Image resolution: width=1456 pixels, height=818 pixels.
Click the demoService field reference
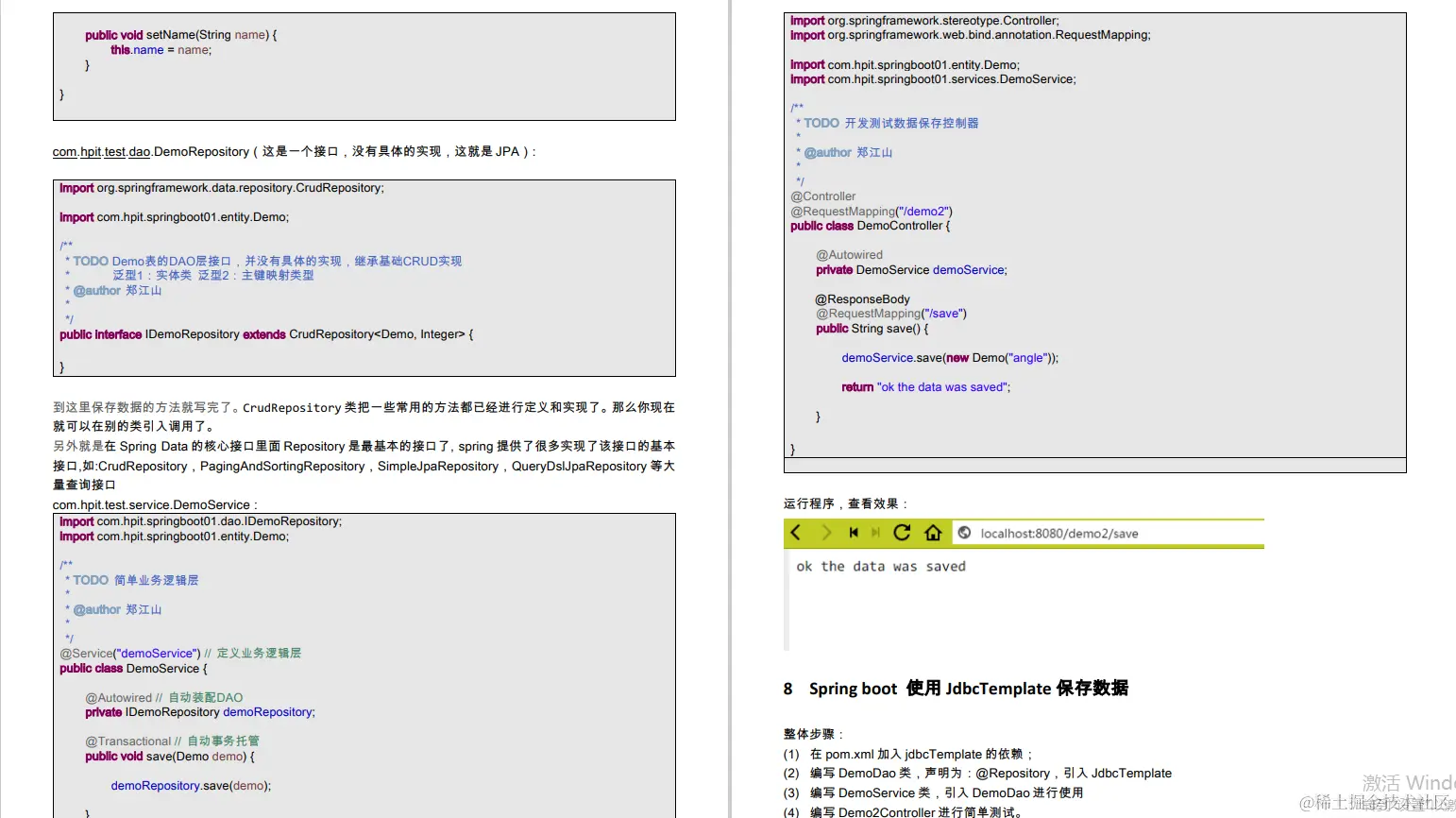point(968,269)
